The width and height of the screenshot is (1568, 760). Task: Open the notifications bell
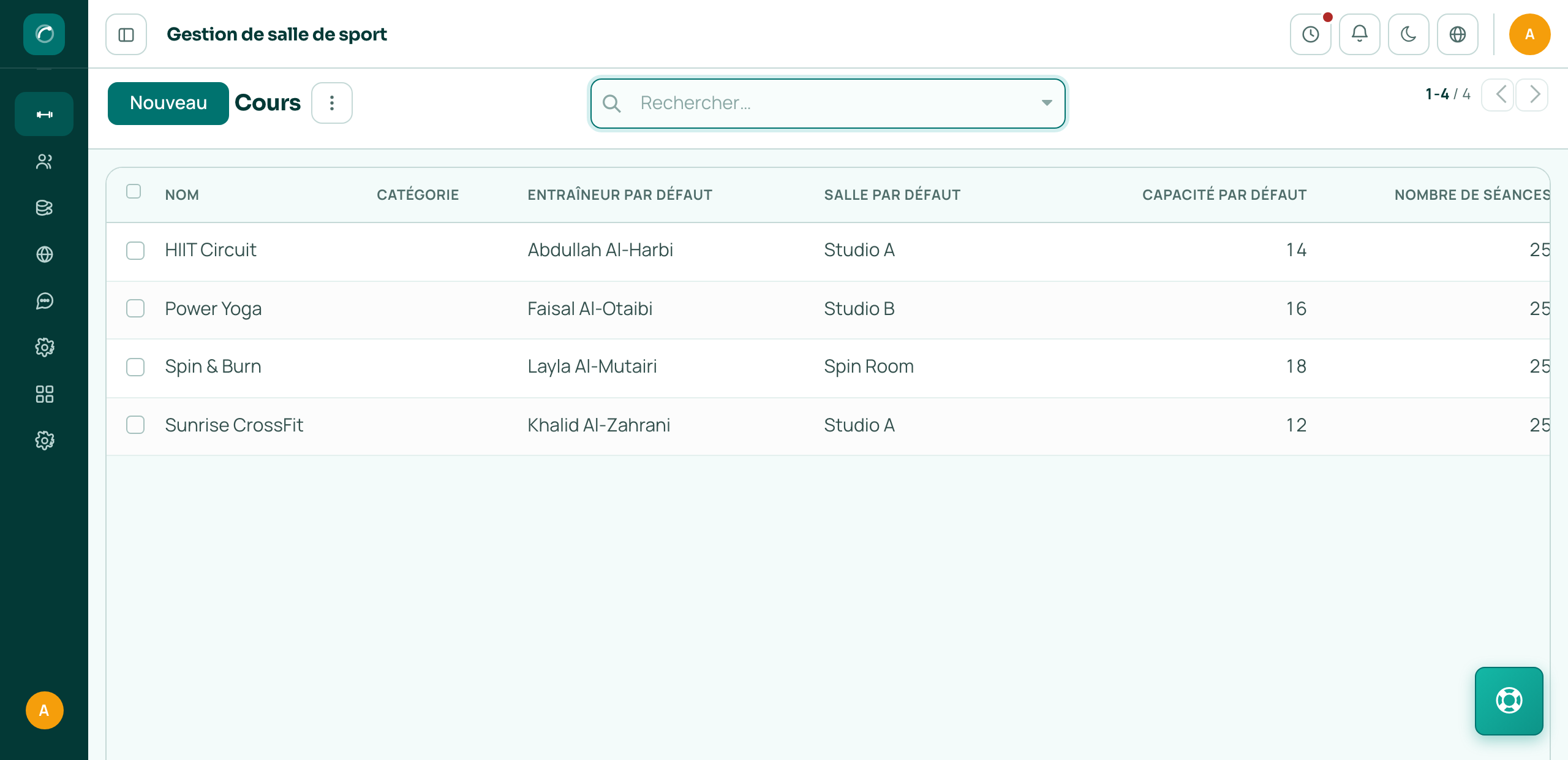[x=1359, y=34]
